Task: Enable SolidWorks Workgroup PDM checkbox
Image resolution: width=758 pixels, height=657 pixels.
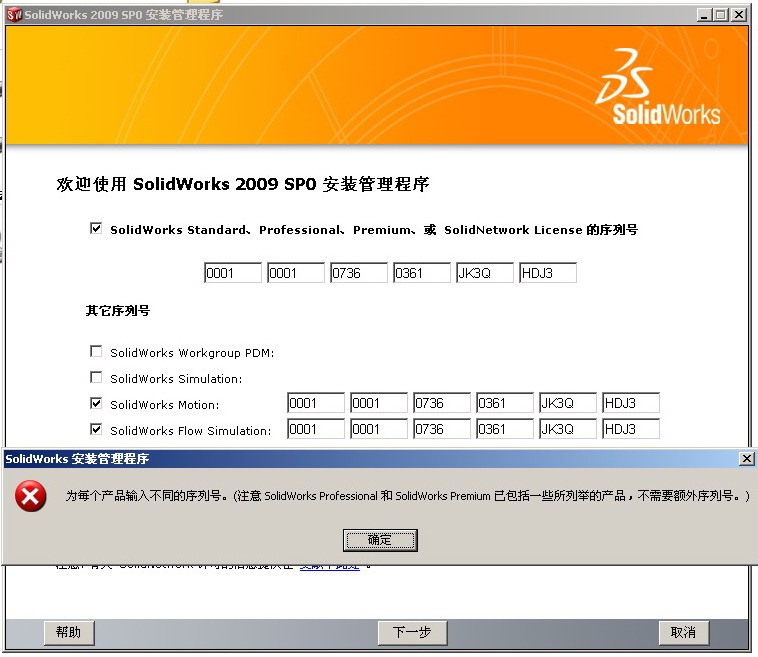Action: 96,351
